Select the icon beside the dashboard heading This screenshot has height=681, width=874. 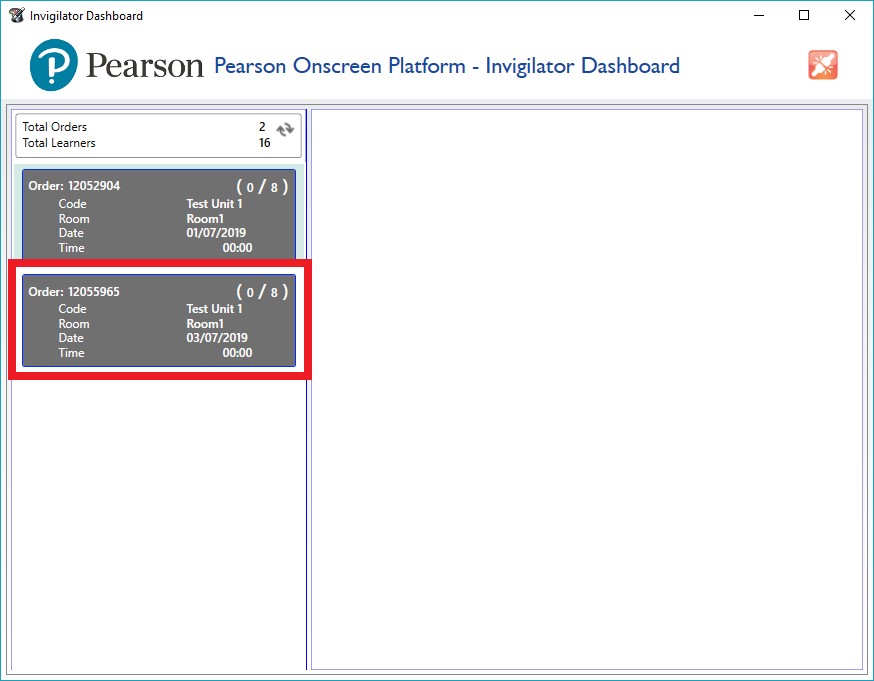[x=822, y=64]
